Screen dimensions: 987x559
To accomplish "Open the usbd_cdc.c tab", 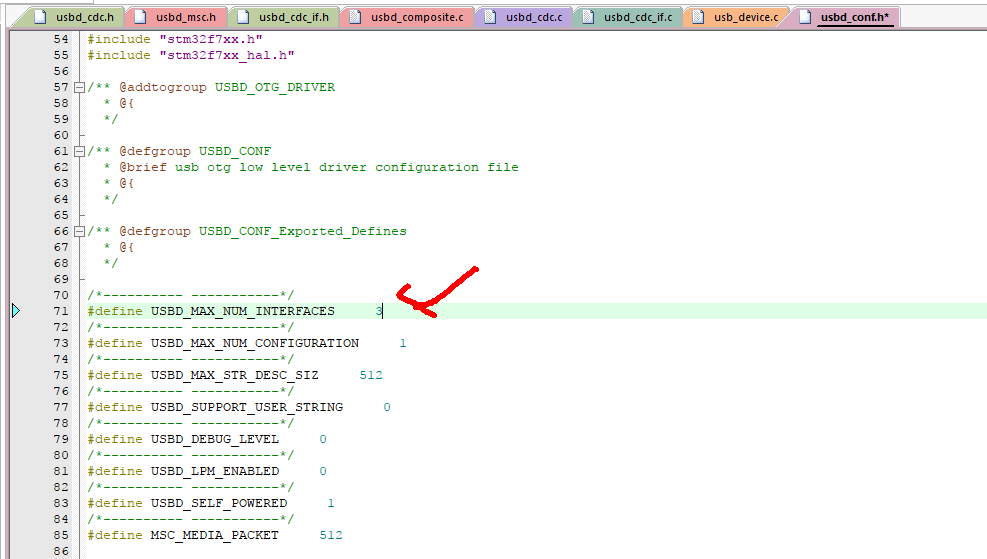I will tap(524, 17).
